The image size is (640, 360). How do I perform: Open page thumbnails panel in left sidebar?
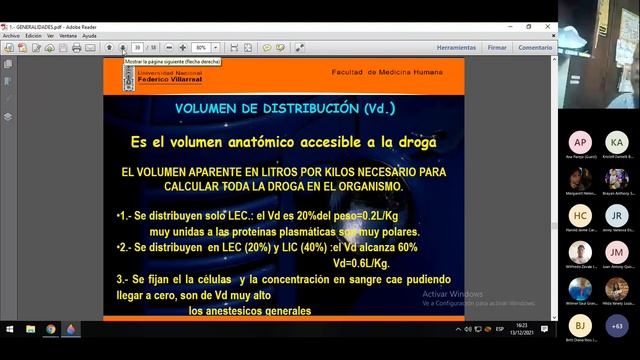(8, 64)
